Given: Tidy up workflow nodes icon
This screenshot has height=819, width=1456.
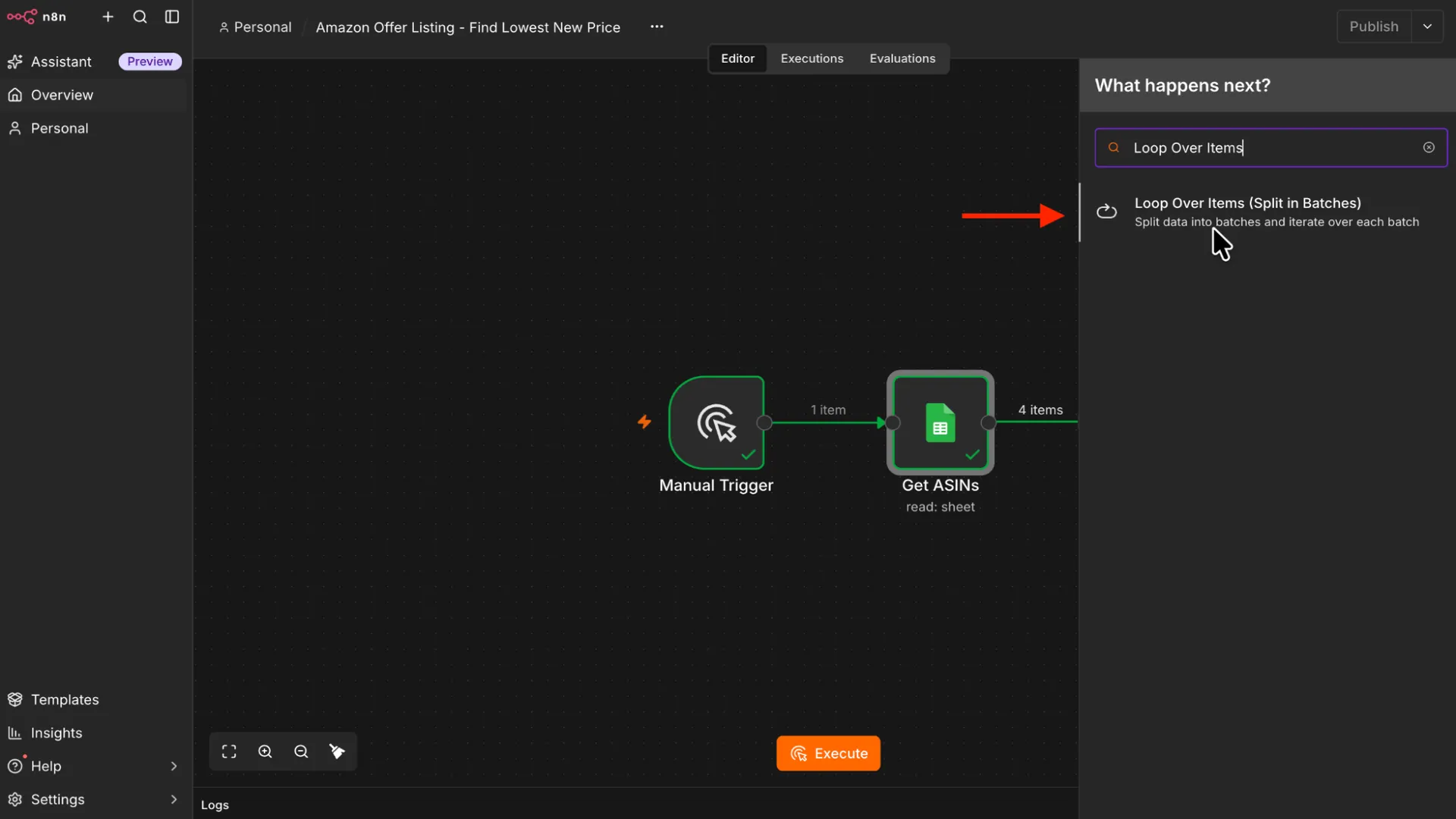Looking at the screenshot, I should [x=337, y=752].
